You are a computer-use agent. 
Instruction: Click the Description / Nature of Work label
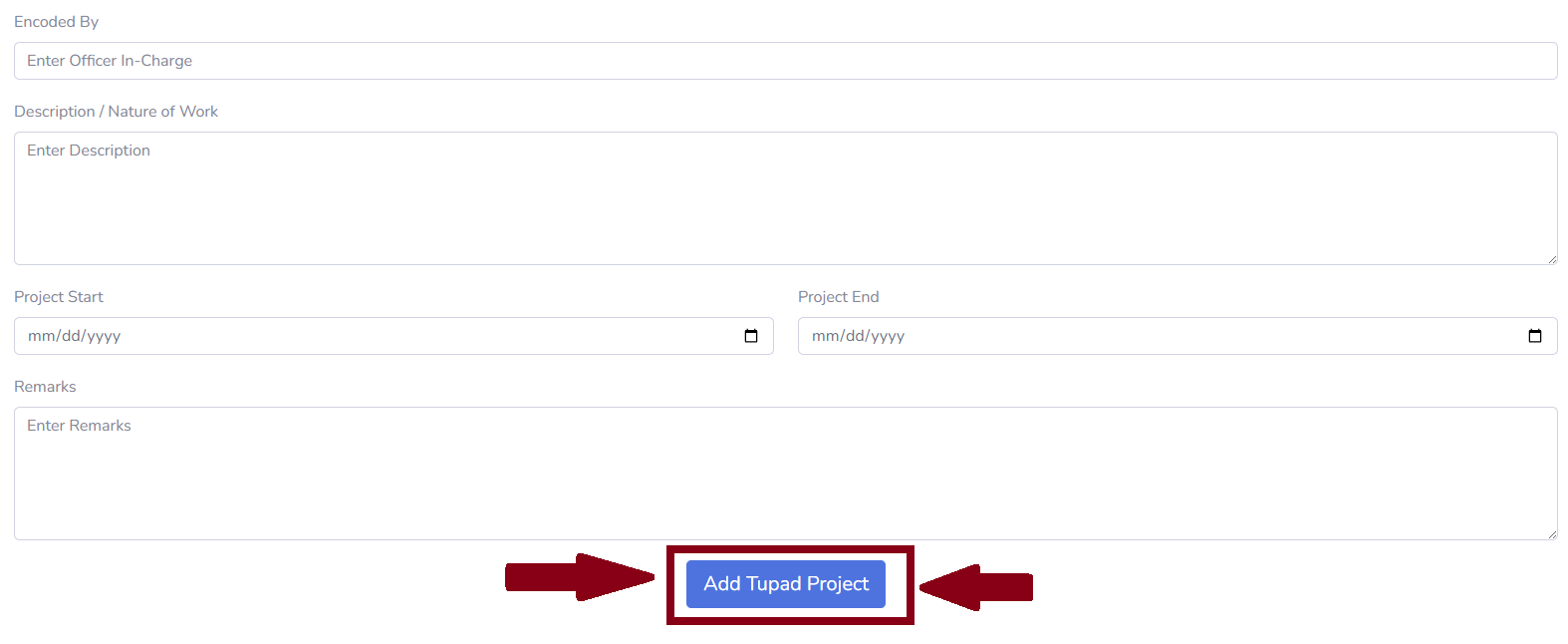pyautogui.click(x=116, y=112)
